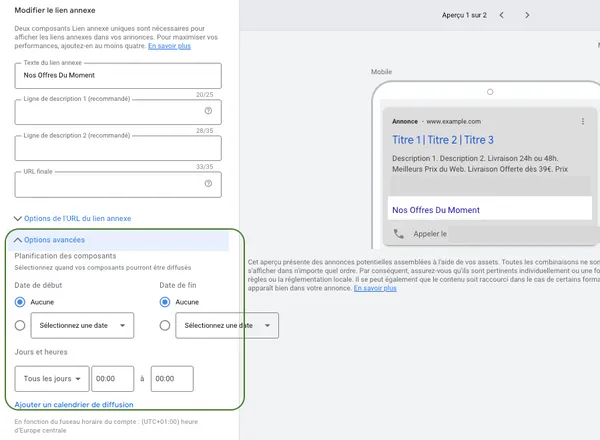Click 'Modifier le lien annexe' heading
Image resolution: width=600 pixels, height=440 pixels.
55,10
